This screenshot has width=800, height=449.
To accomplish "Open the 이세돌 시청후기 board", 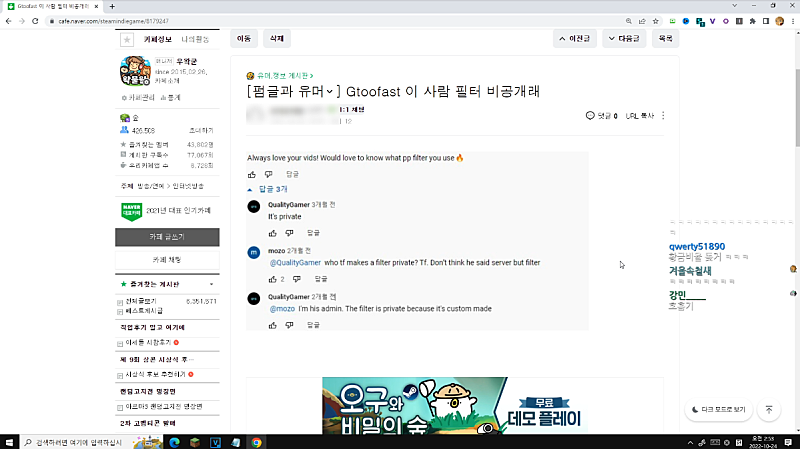I will click(148, 342).
